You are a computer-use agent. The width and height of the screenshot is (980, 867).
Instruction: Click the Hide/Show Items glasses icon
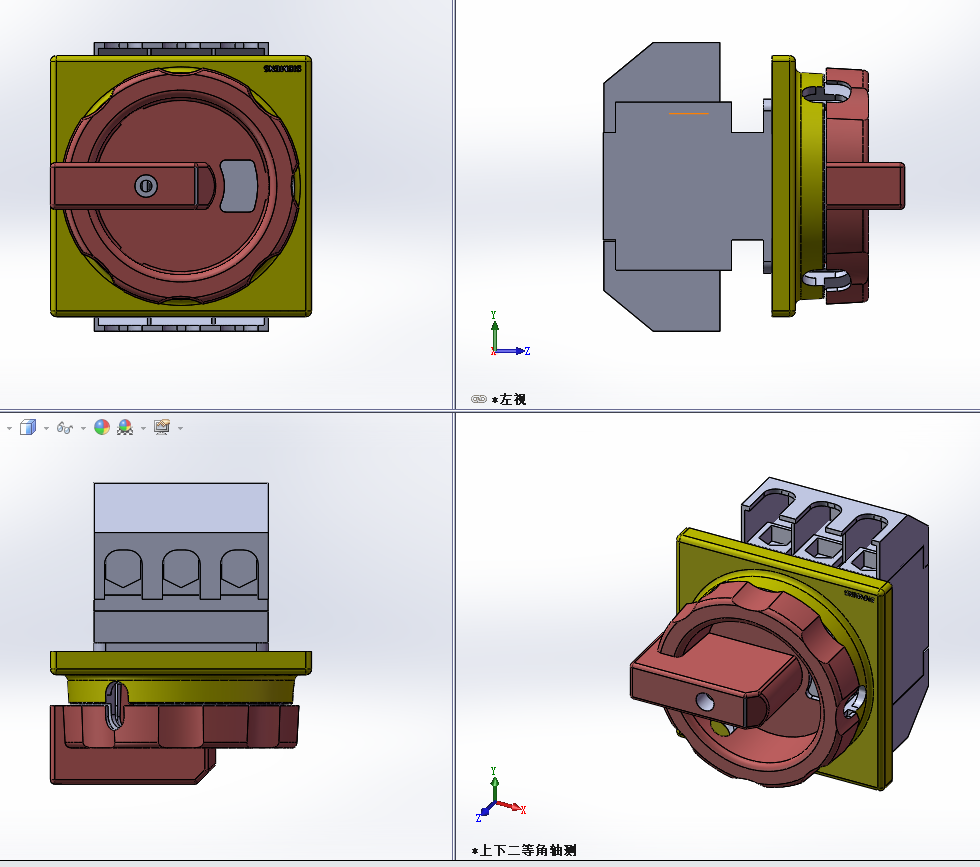click(64, 428)
